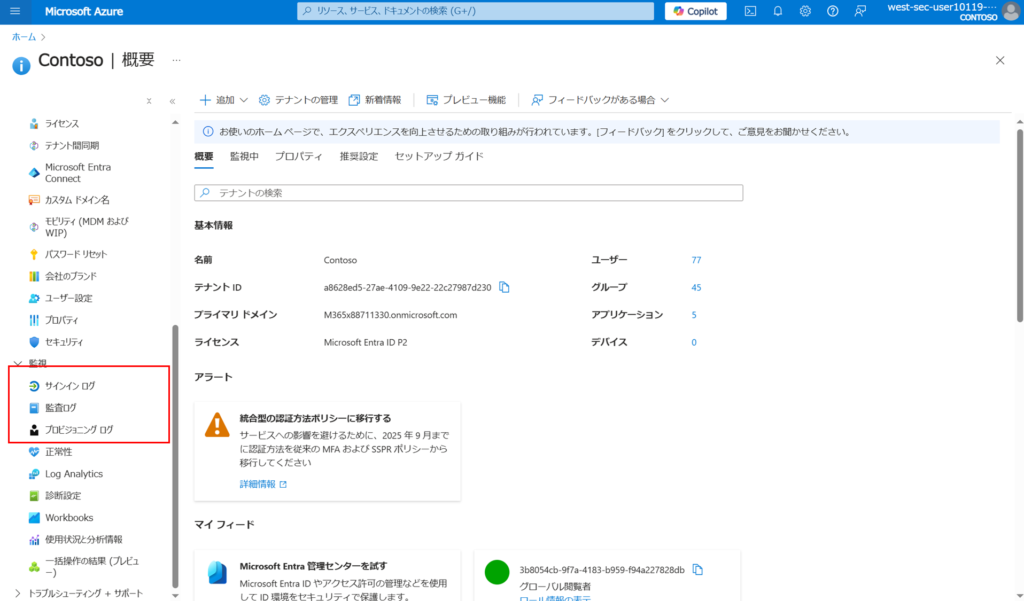Switch to セットアップ ガイド tab

pyautogui.click(x=439, y=156)
